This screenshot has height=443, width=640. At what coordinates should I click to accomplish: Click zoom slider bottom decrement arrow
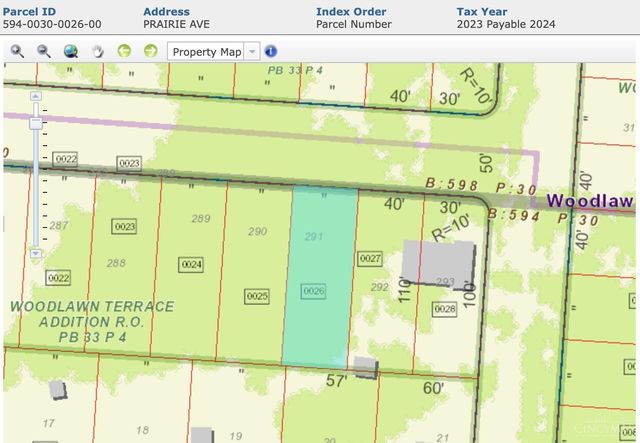(36, 254)
